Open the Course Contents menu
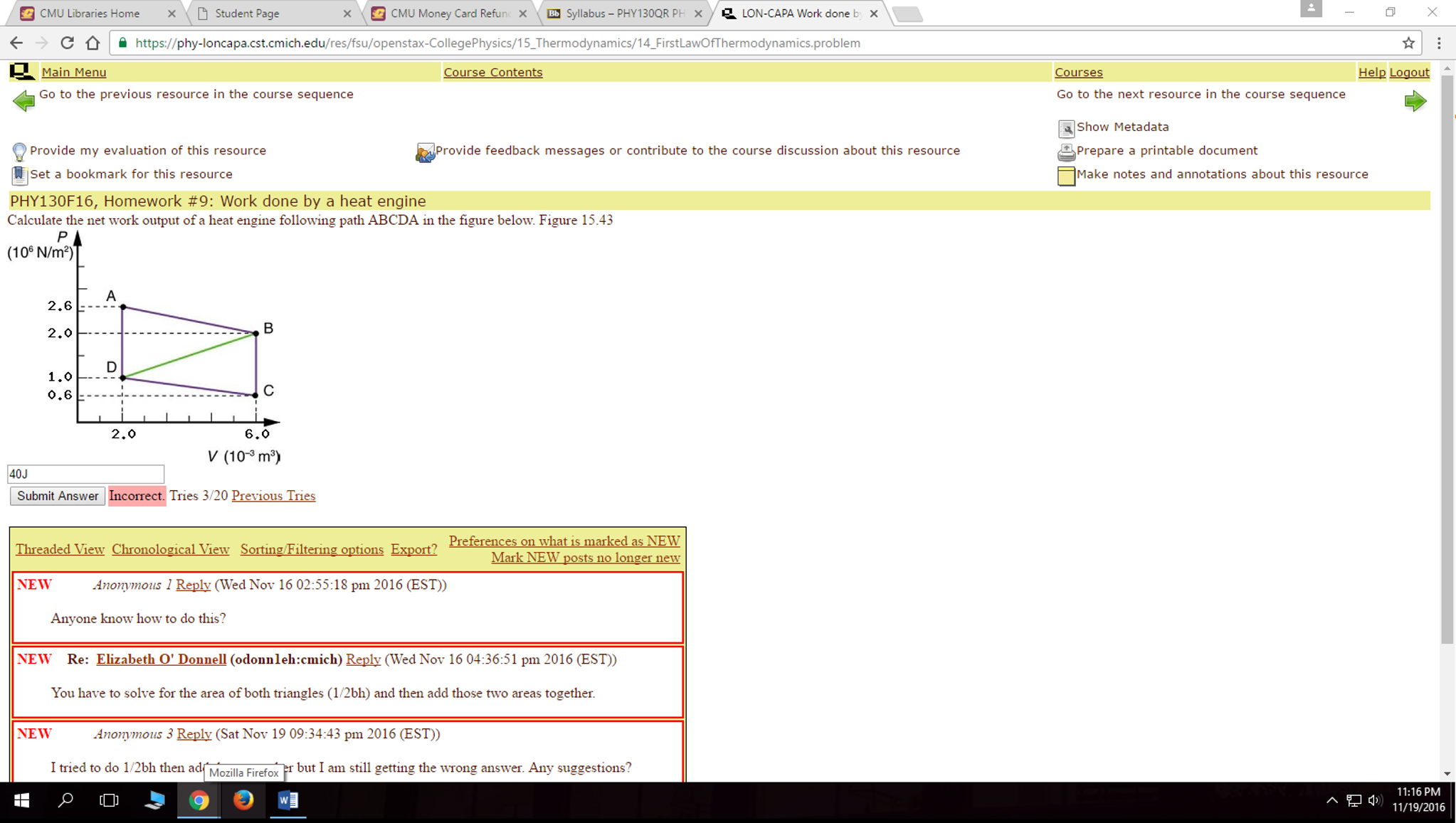This screenshot has height=823, width=1456. 494,71
